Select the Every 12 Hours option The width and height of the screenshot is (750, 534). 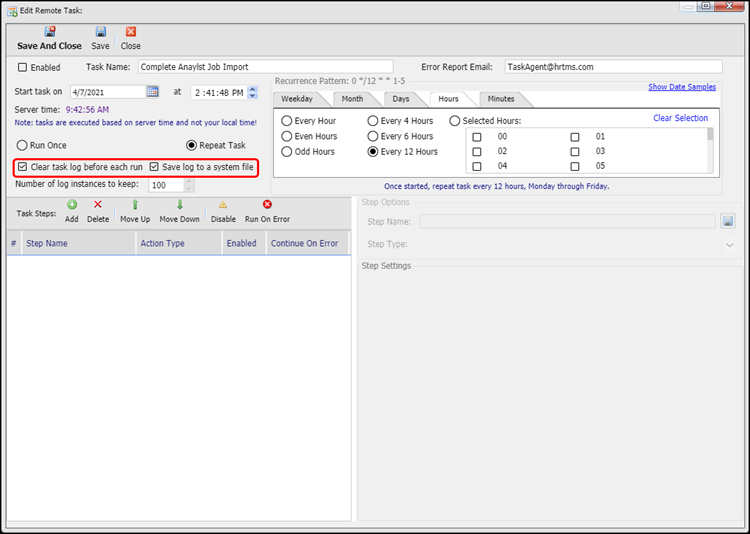click(x=373, y=152)
